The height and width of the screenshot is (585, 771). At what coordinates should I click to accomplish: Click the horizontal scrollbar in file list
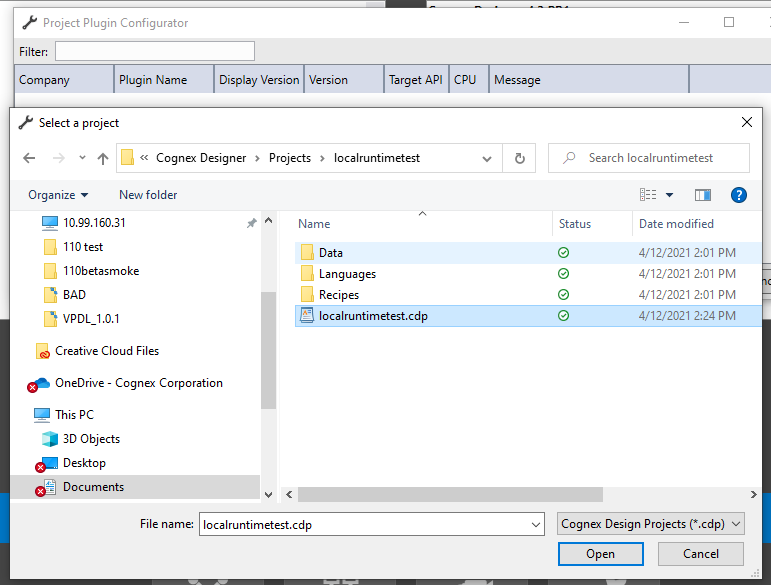(x=450, y=494)
